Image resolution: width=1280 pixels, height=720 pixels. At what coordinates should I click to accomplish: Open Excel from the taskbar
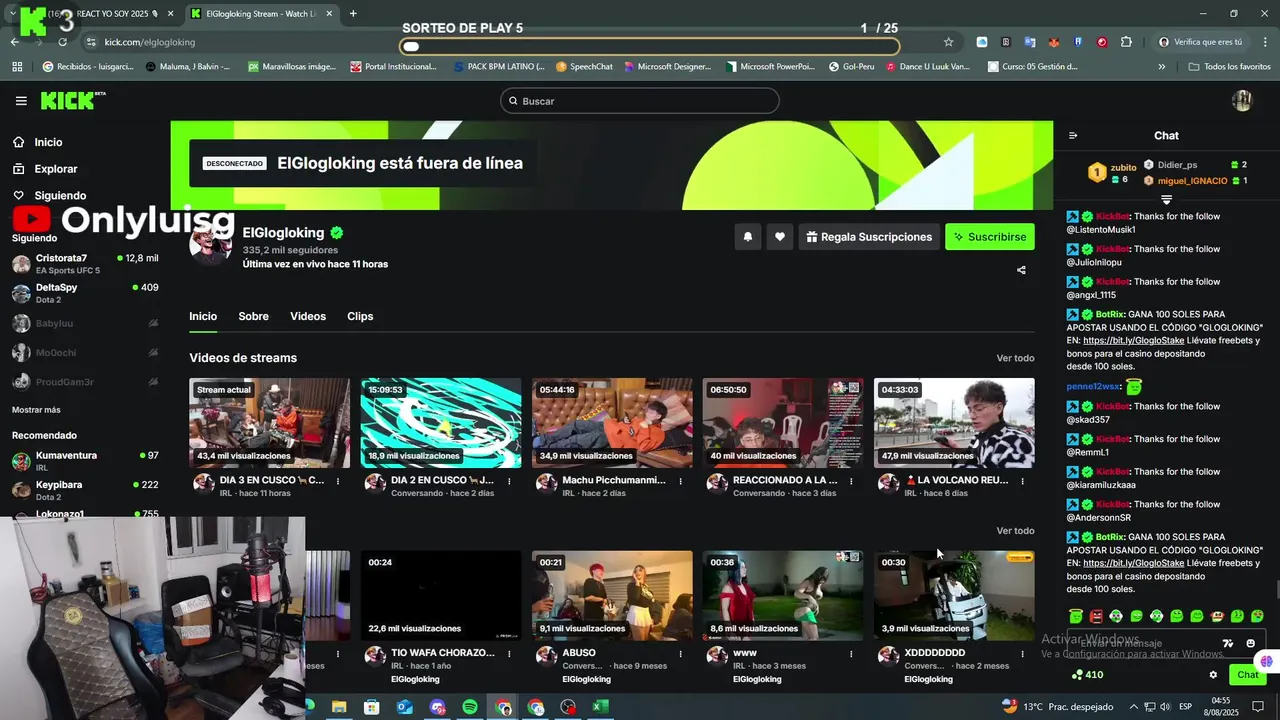tap(600, 707)
